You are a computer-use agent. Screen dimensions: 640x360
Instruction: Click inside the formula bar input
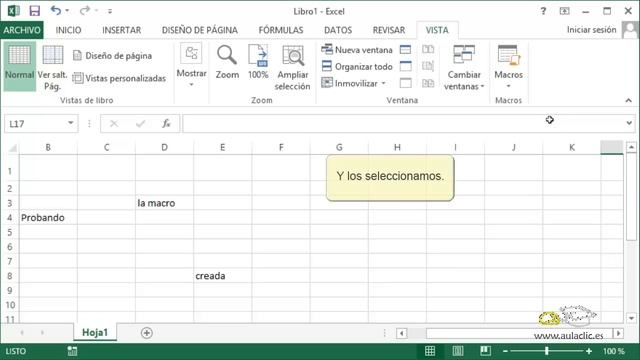pos(403,123)
